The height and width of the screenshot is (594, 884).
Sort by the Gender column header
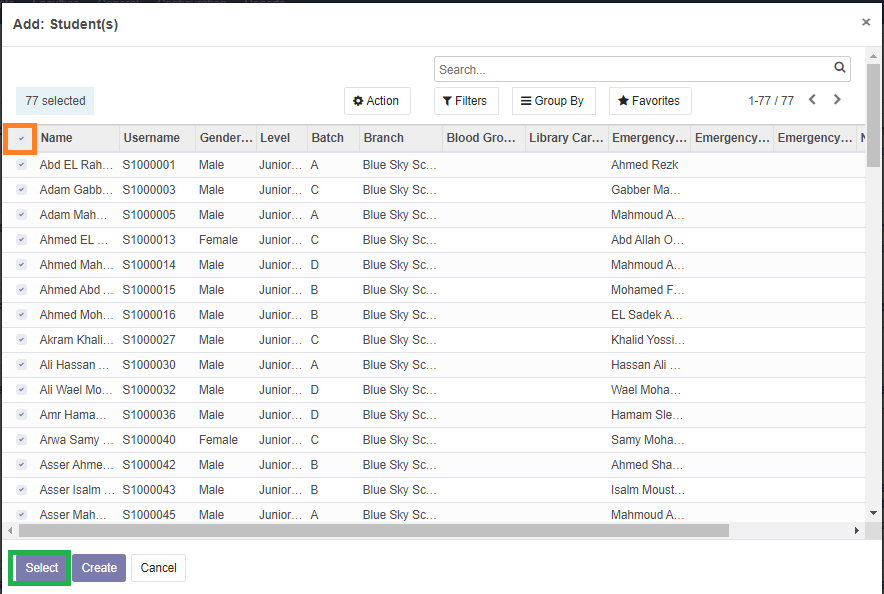click(x=226, y=138)
